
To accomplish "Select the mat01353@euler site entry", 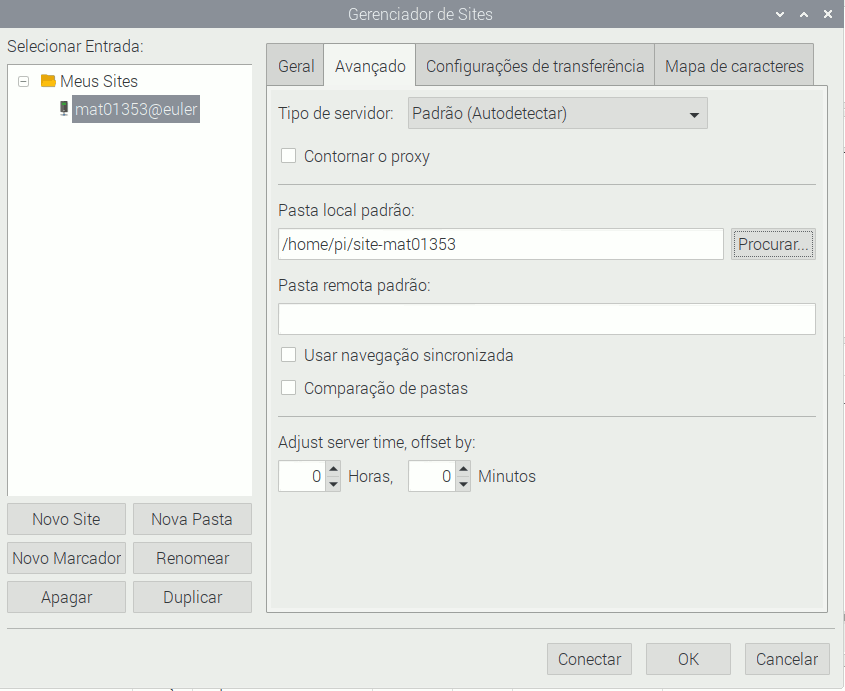I will [x=136, y=109].
